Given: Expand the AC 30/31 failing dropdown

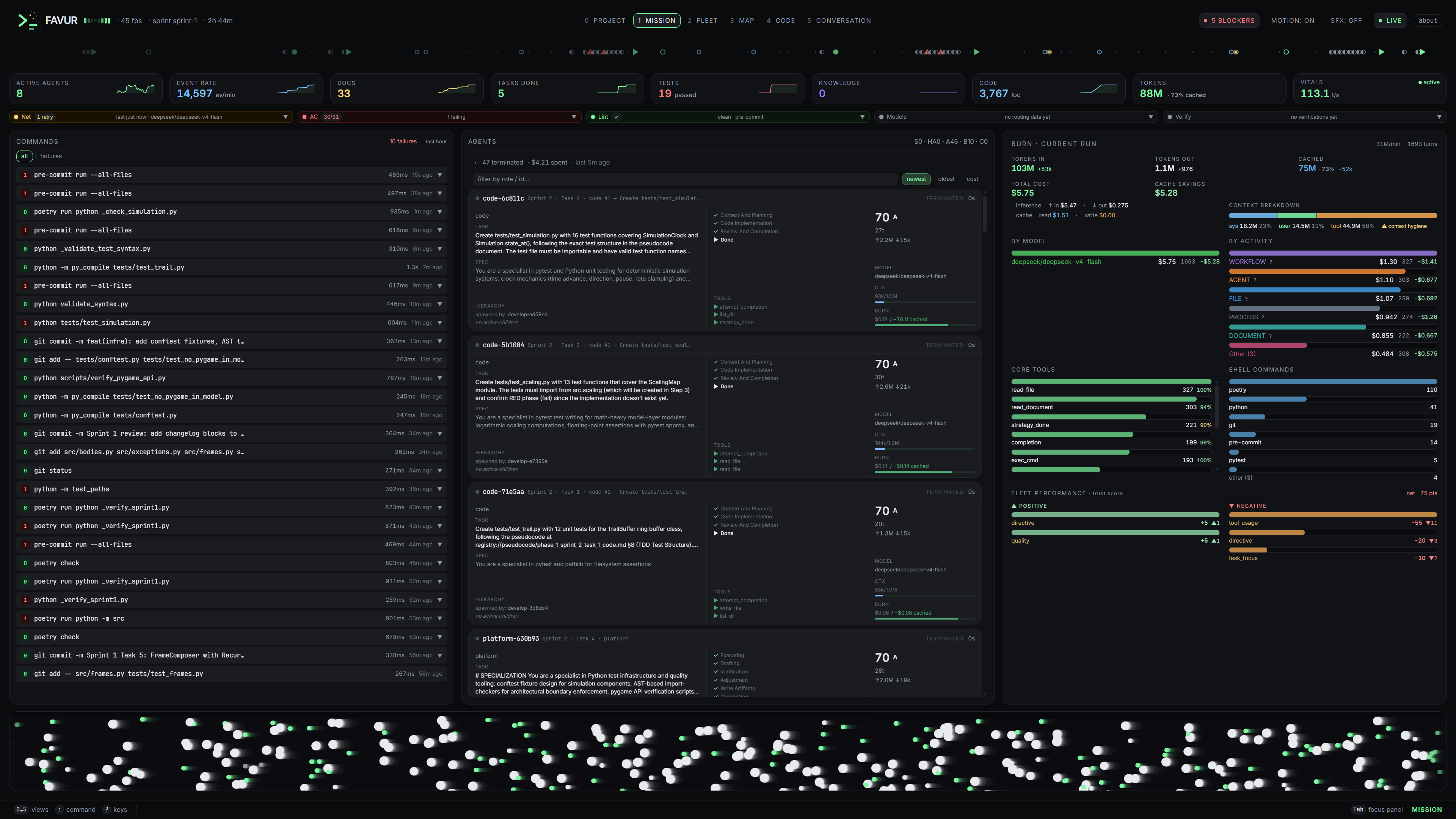Looking at the screenshot, I should (574, 117).
